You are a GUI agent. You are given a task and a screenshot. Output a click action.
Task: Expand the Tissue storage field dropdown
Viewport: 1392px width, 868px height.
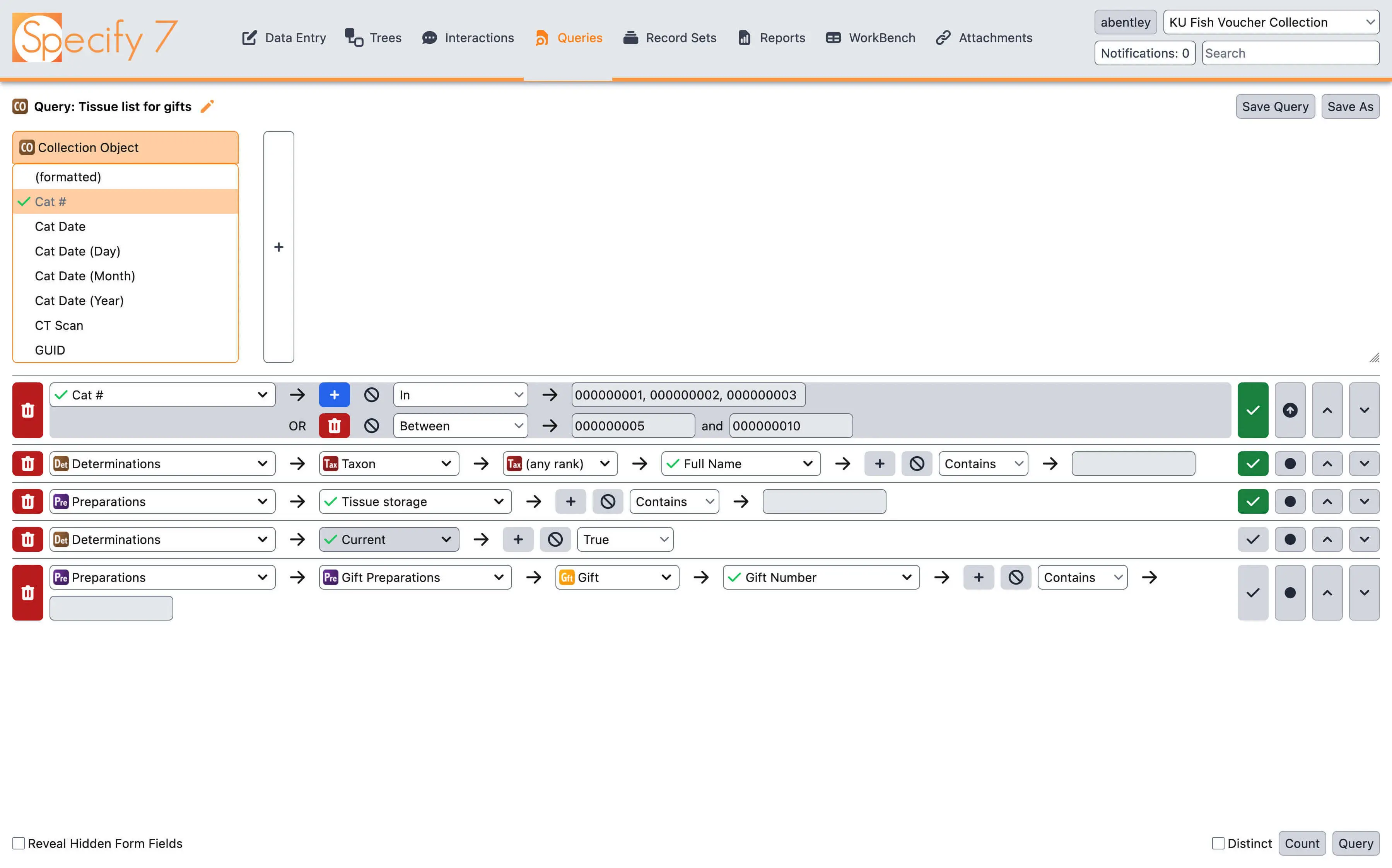point(415,502)
